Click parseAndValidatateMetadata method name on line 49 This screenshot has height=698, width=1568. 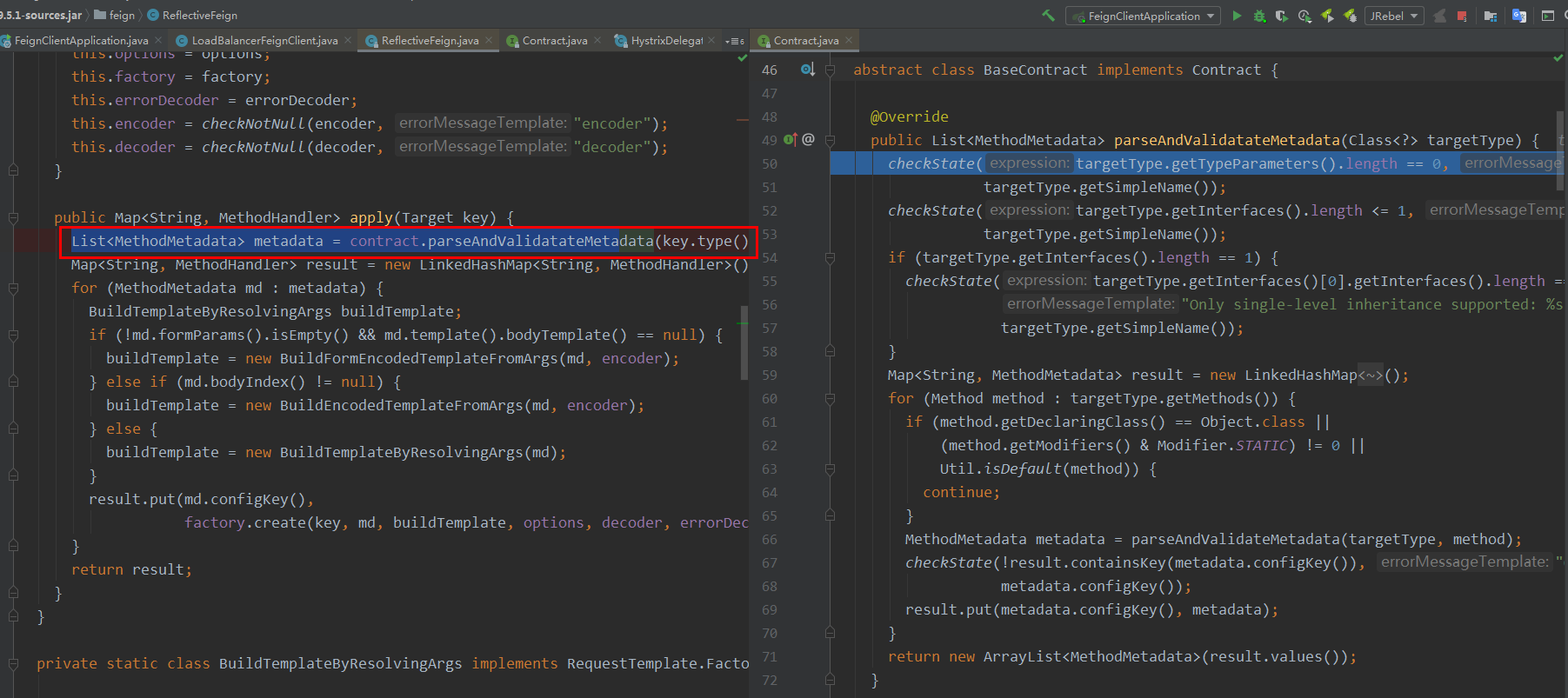click(x=1226, y=140)
